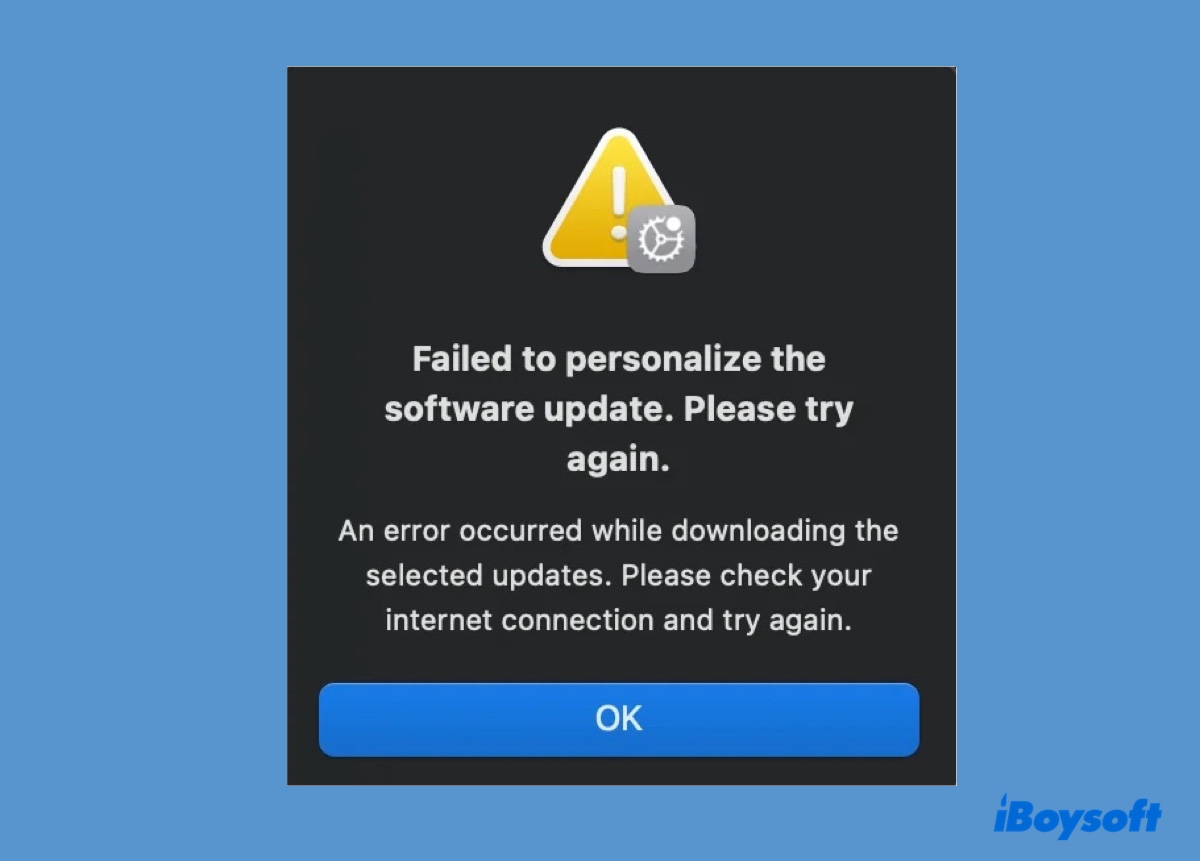Click empty dark area below the OK button
Viewport: 1200px width, 861px height.
[x=619, y=771]
